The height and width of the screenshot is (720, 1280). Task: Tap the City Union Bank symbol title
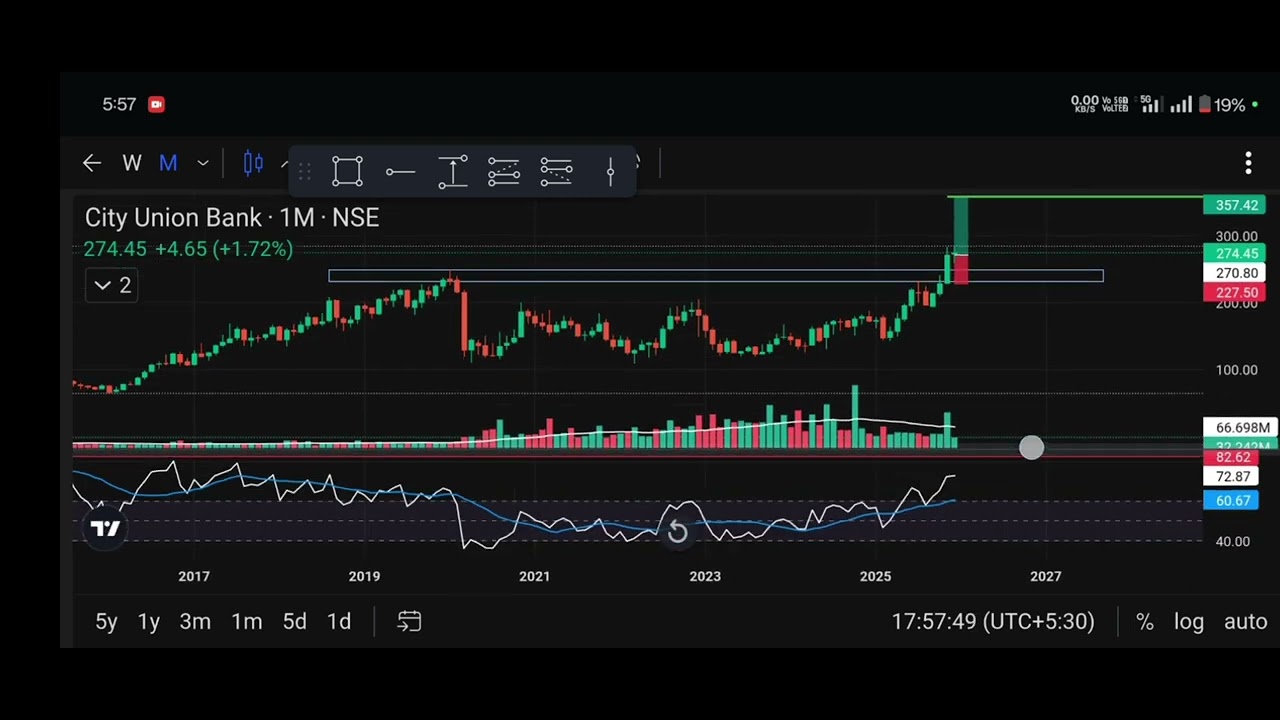pos(232,218)
